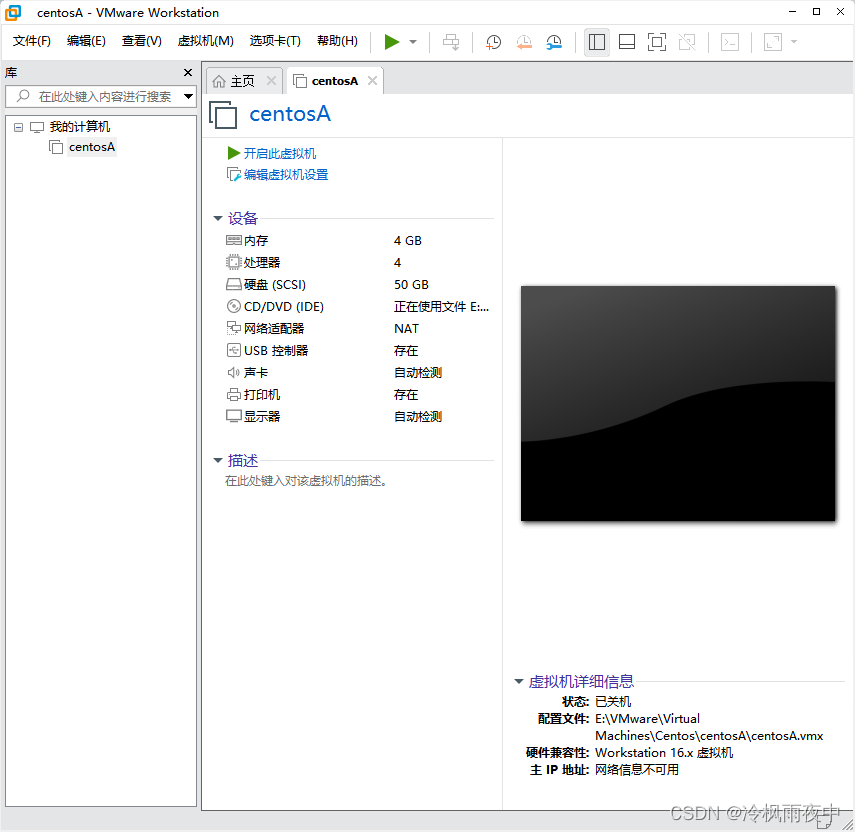Collapse the 描述 section
This screenshot has width=855, height=832.
pos(218,461)
